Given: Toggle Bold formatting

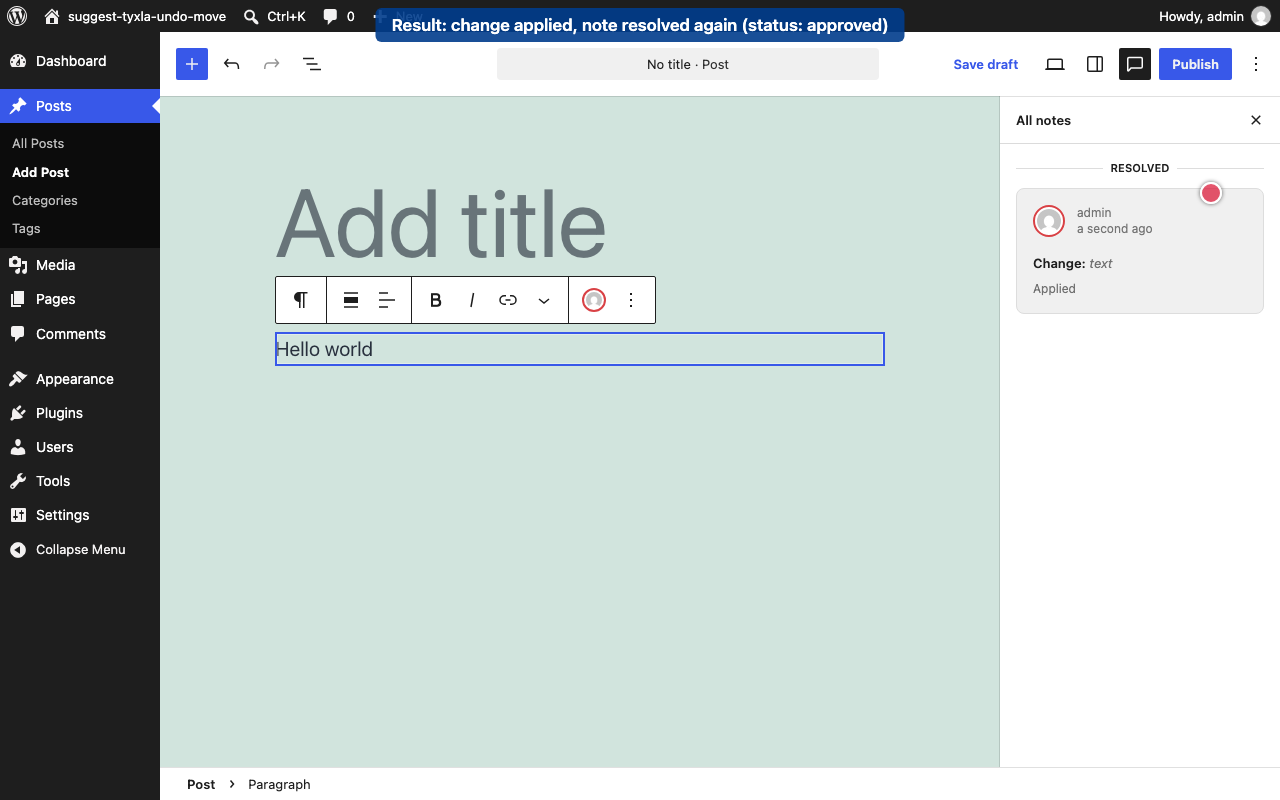Looking at the screenshot, I should pos(436,300).
